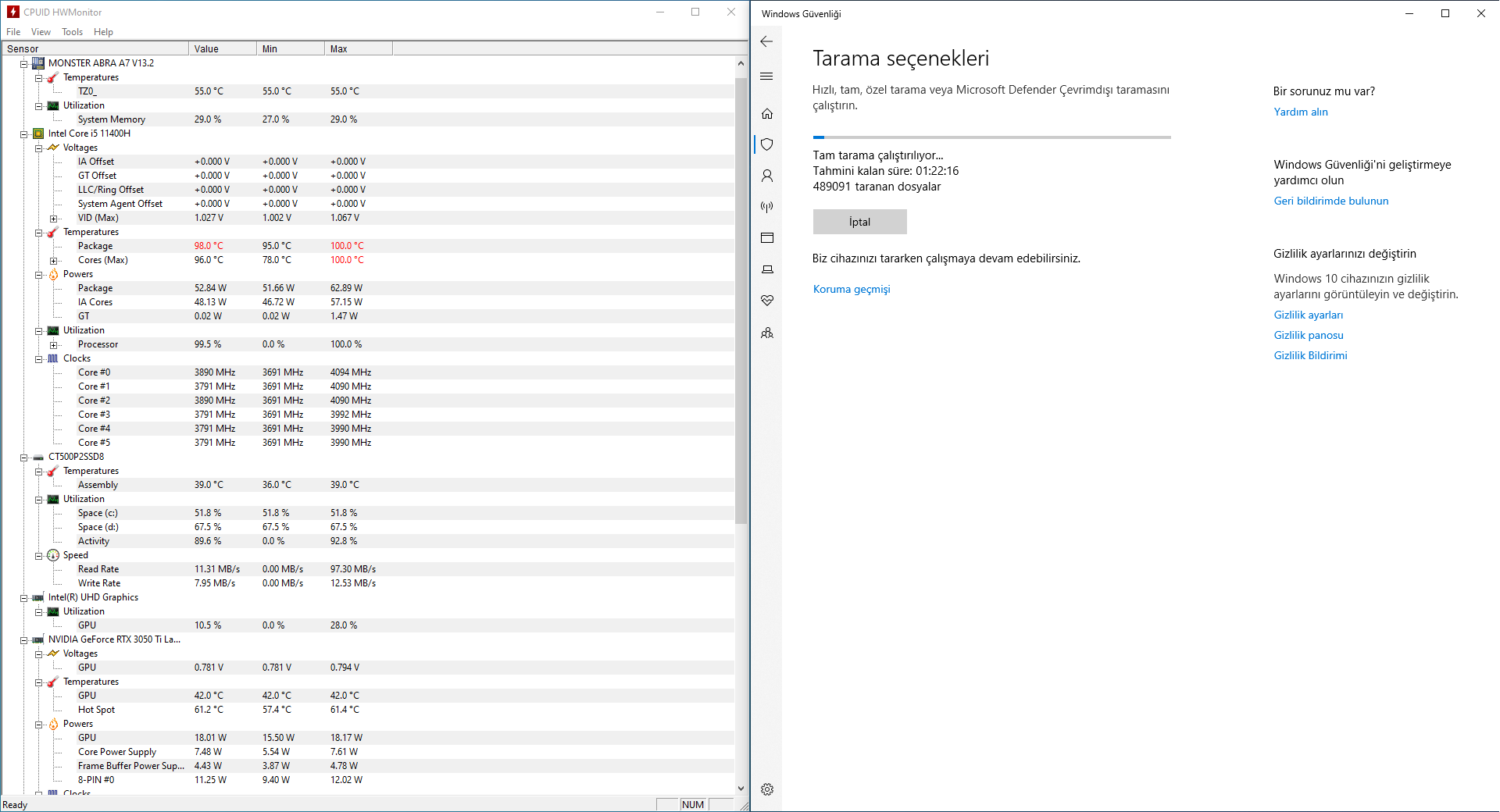Click the Iptal cancel button
This screenshot has width=1500, height=812.
pos(859,222)
